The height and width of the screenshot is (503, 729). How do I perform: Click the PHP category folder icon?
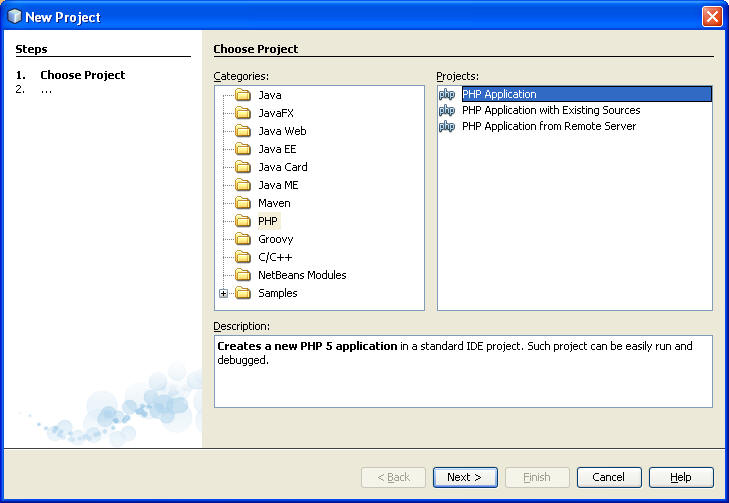(x=243, y=221)
